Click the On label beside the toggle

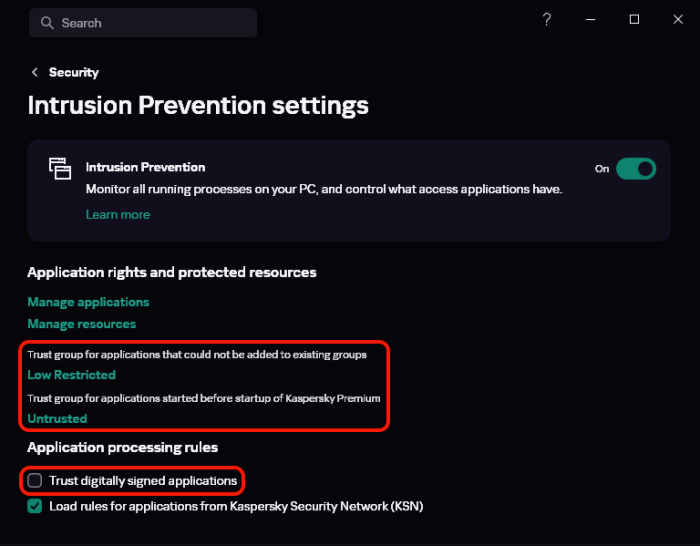[602, 169]
